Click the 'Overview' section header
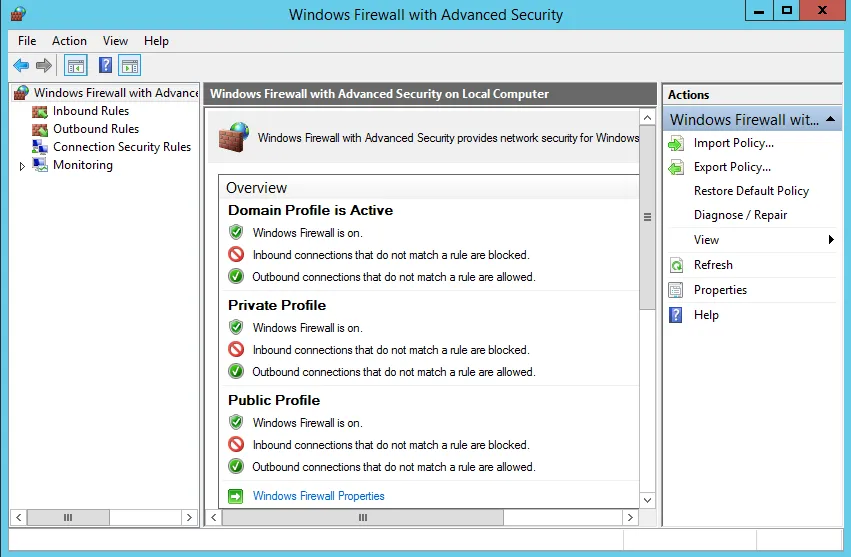The image size is (851, 557). (x=256, y=188)
